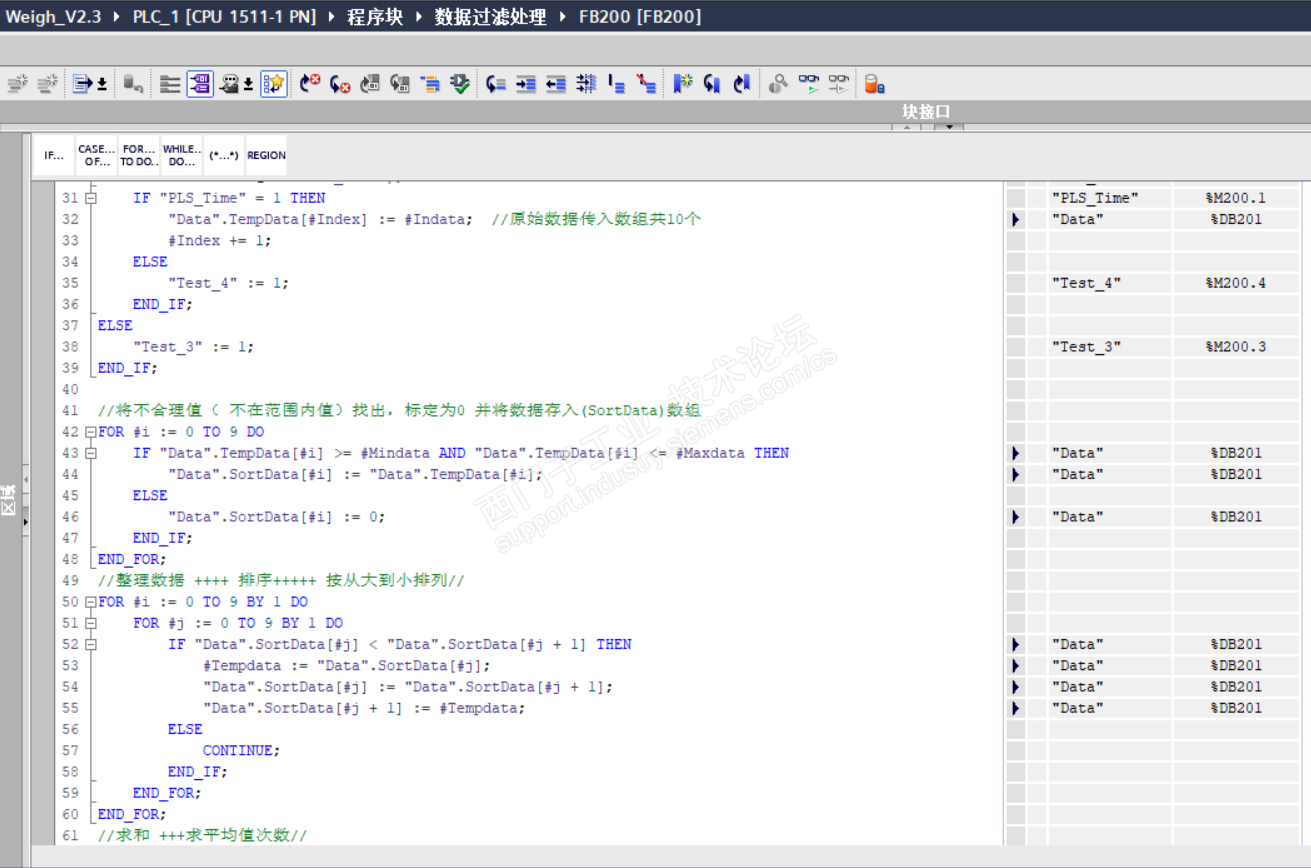The image size is (1311, 868).
Task: Expand the "Data" operand row for line 32
Action: click(x=1016, y=219)
